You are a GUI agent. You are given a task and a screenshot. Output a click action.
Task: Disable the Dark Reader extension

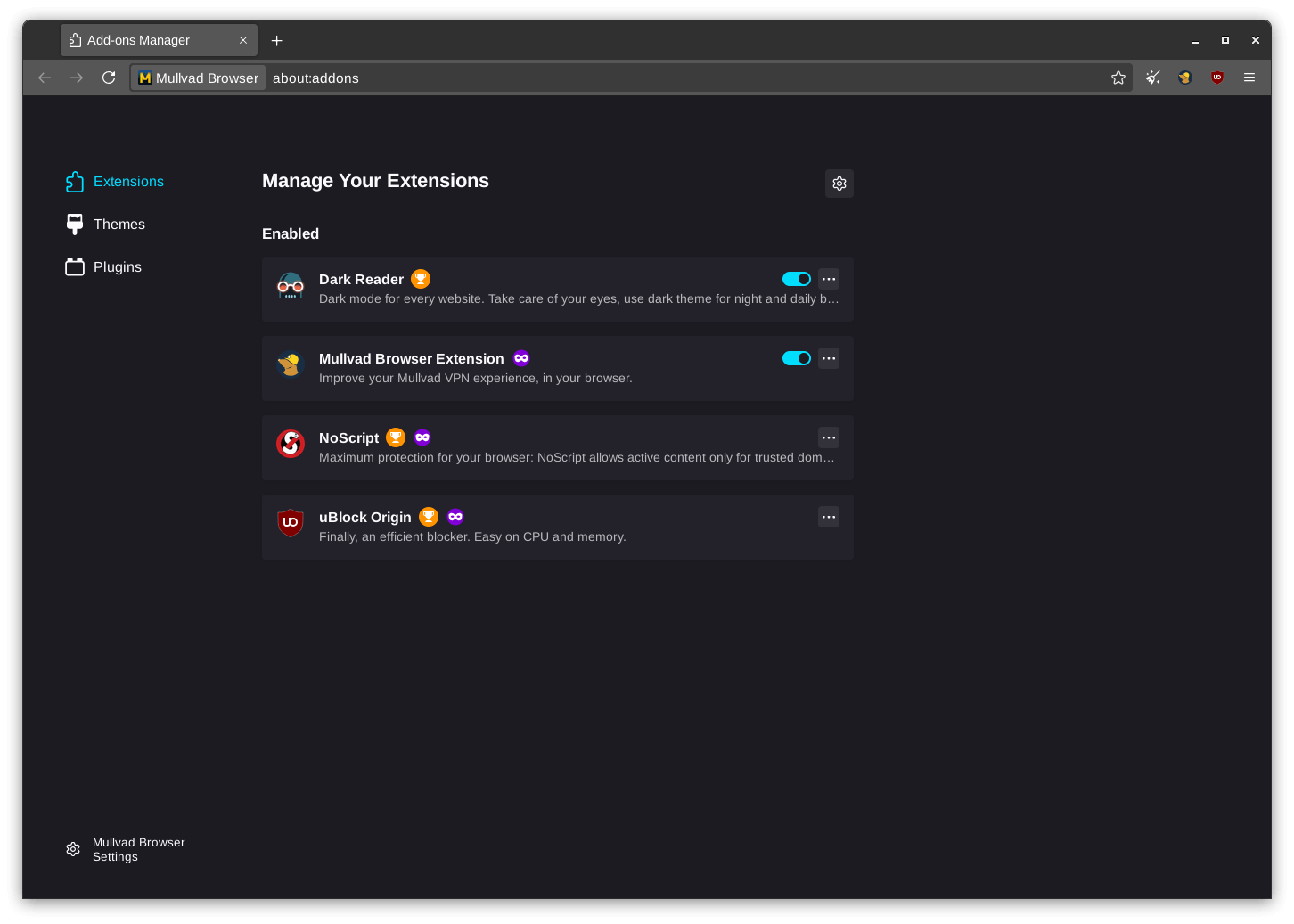click(x=796, y=279)
